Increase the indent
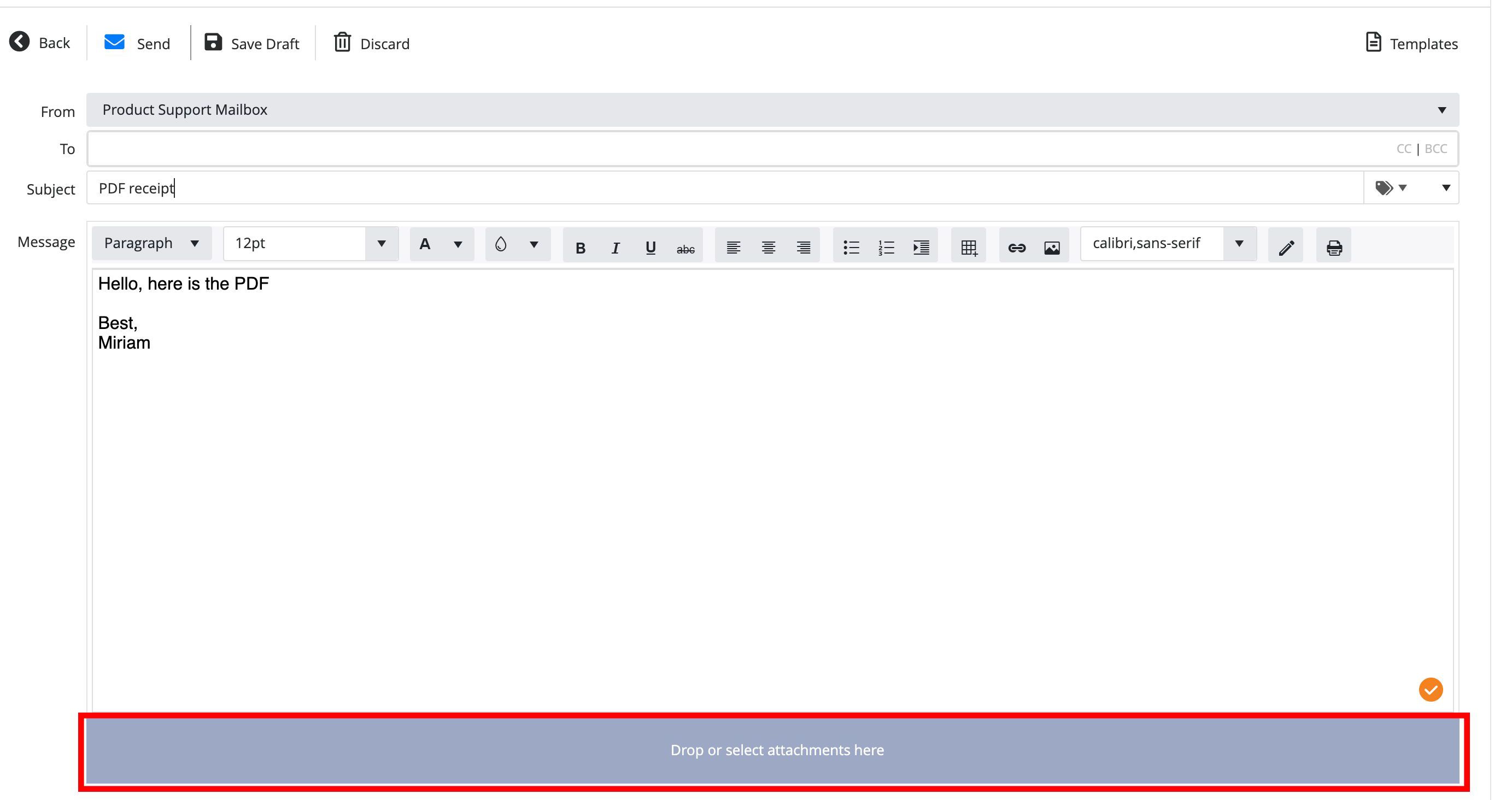This screenshot has height=800, width=1512. pyautogui.click(x=922, y=248)
